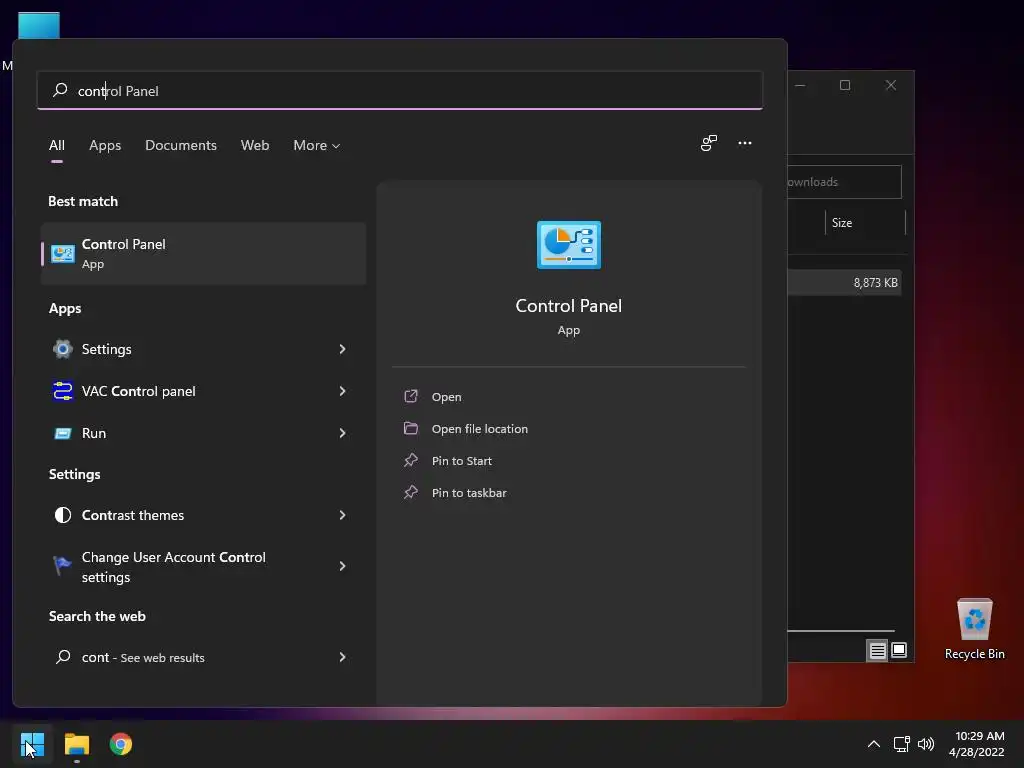
Task: Click the Size column header in Explorer
Action: (842, 223)
